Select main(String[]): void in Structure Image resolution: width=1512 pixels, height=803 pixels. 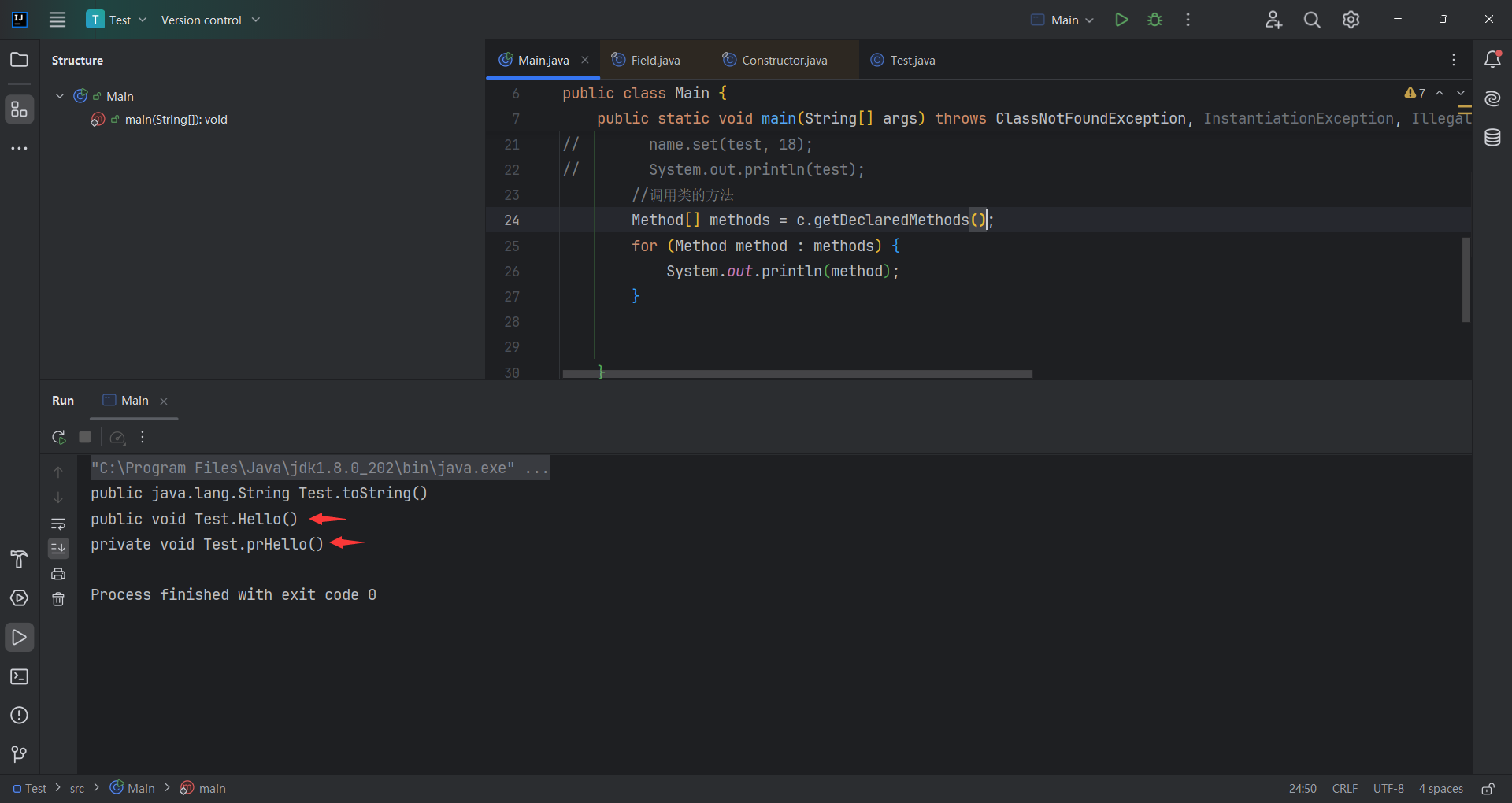pyautogui.click(x=176, y=120)
